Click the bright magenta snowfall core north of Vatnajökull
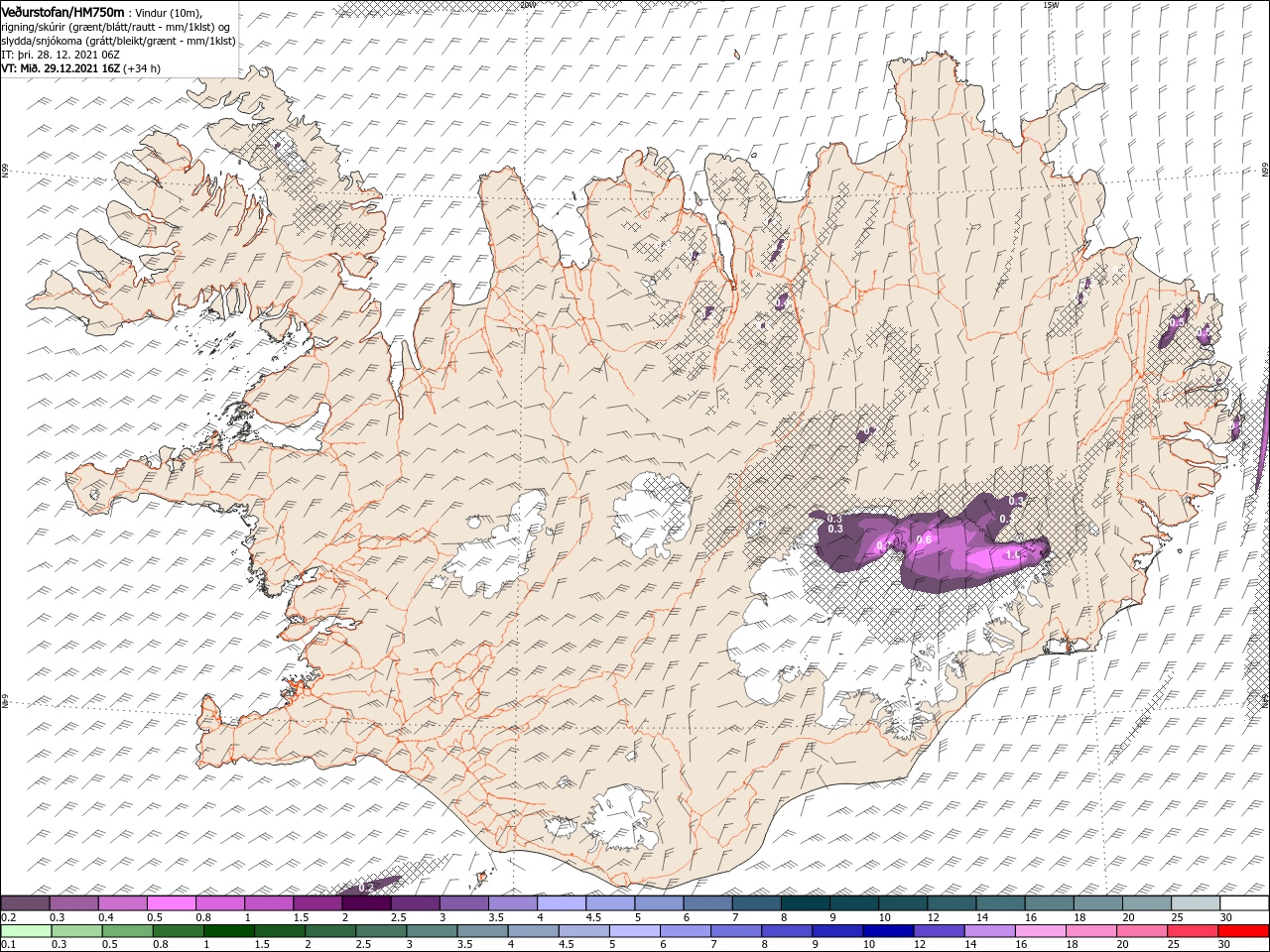This screenshot has width=1270, height=952. click(997, 558)
